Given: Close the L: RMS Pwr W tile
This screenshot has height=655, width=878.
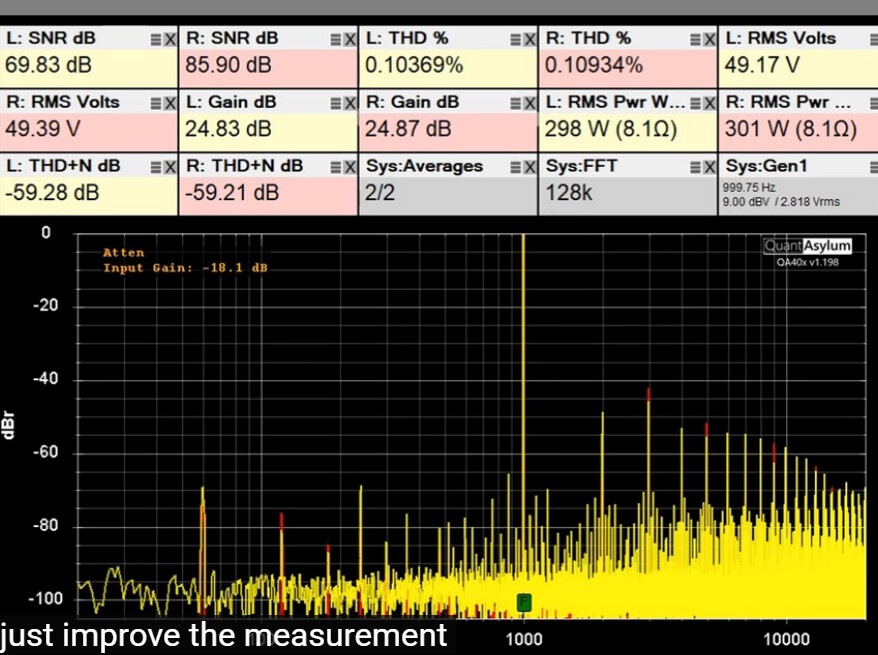Looking at the screenshot, I should [x=709, y=103].
